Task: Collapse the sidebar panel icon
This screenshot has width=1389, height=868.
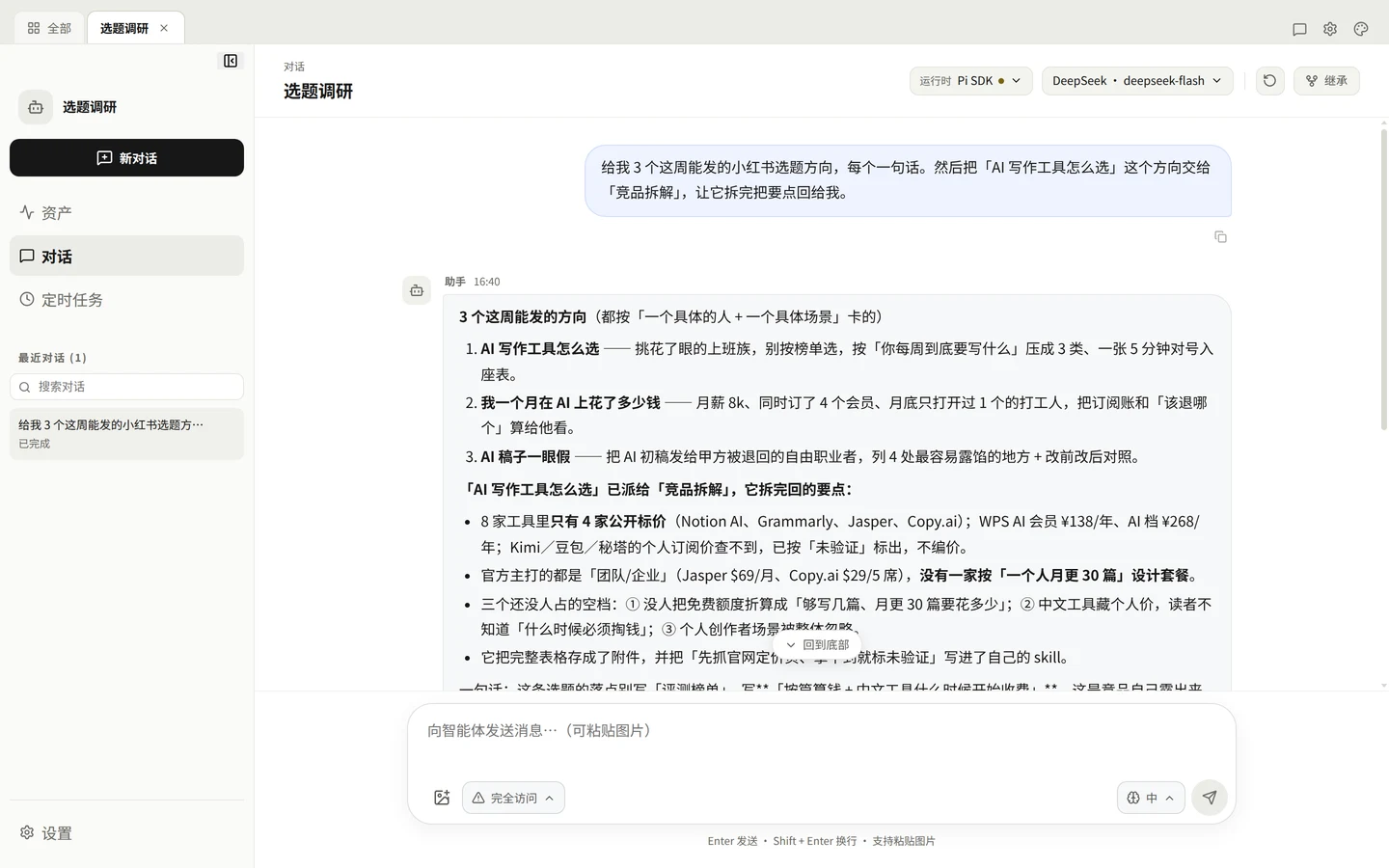Action: tap(231, 61)
